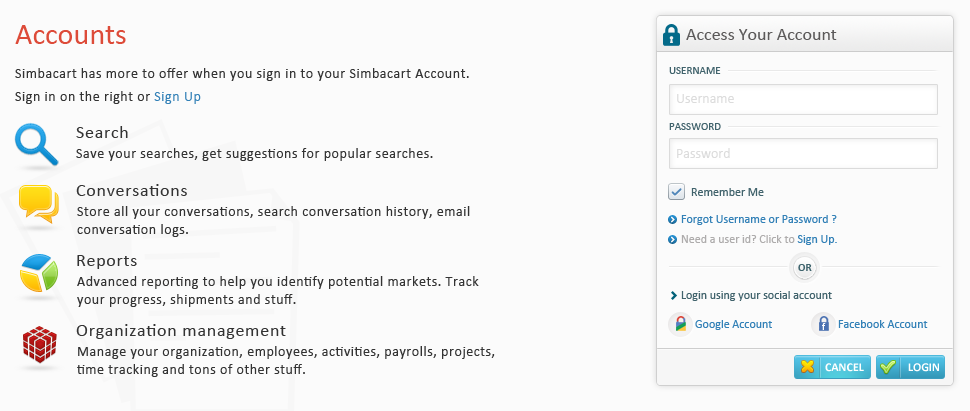Click the Facebook Account lock icon

(823, 324)
